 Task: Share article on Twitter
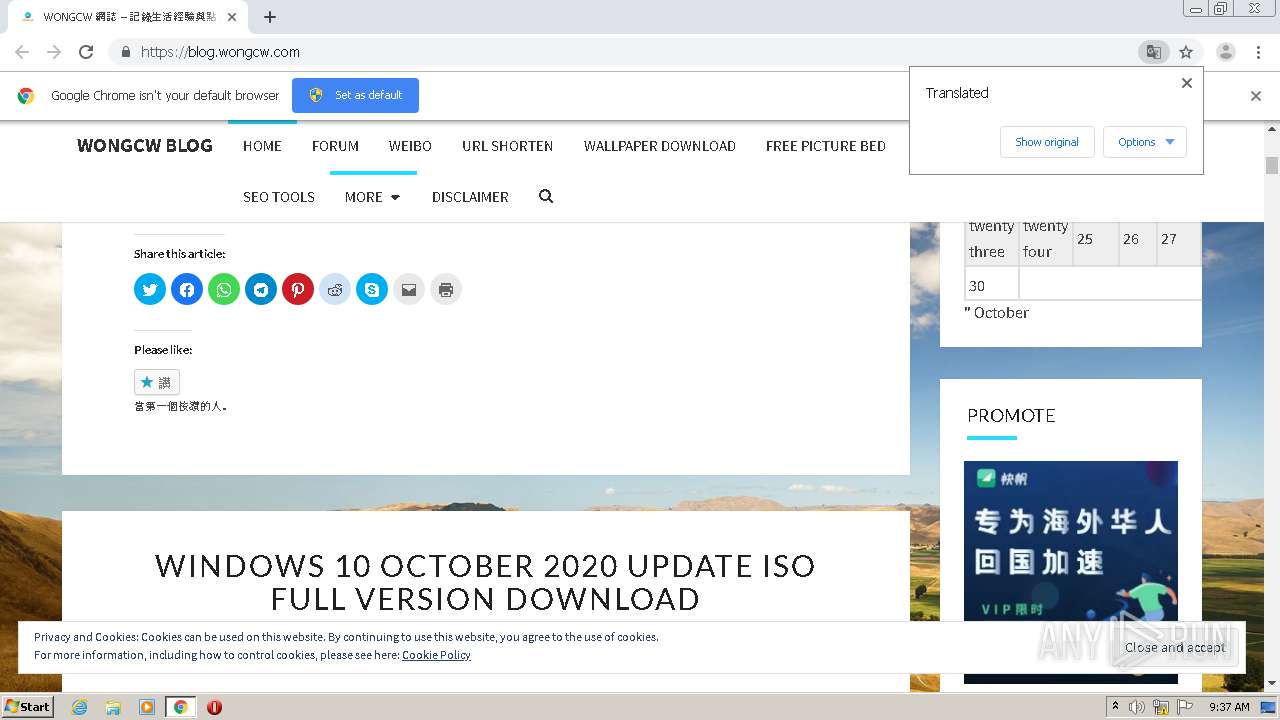click(150, 290)
